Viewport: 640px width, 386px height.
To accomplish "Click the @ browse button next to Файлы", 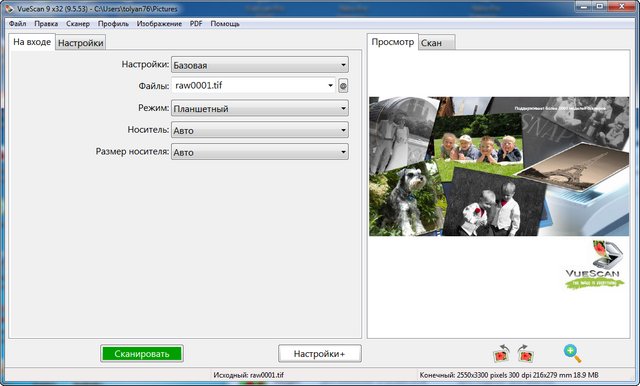I will click(x=343, y=86).
